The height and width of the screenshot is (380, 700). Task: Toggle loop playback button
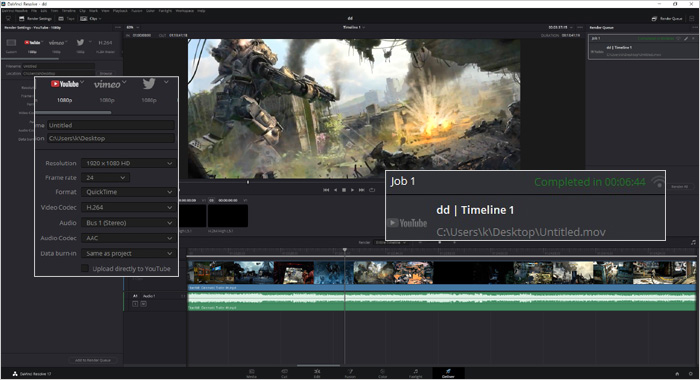[x=372, y=190]
